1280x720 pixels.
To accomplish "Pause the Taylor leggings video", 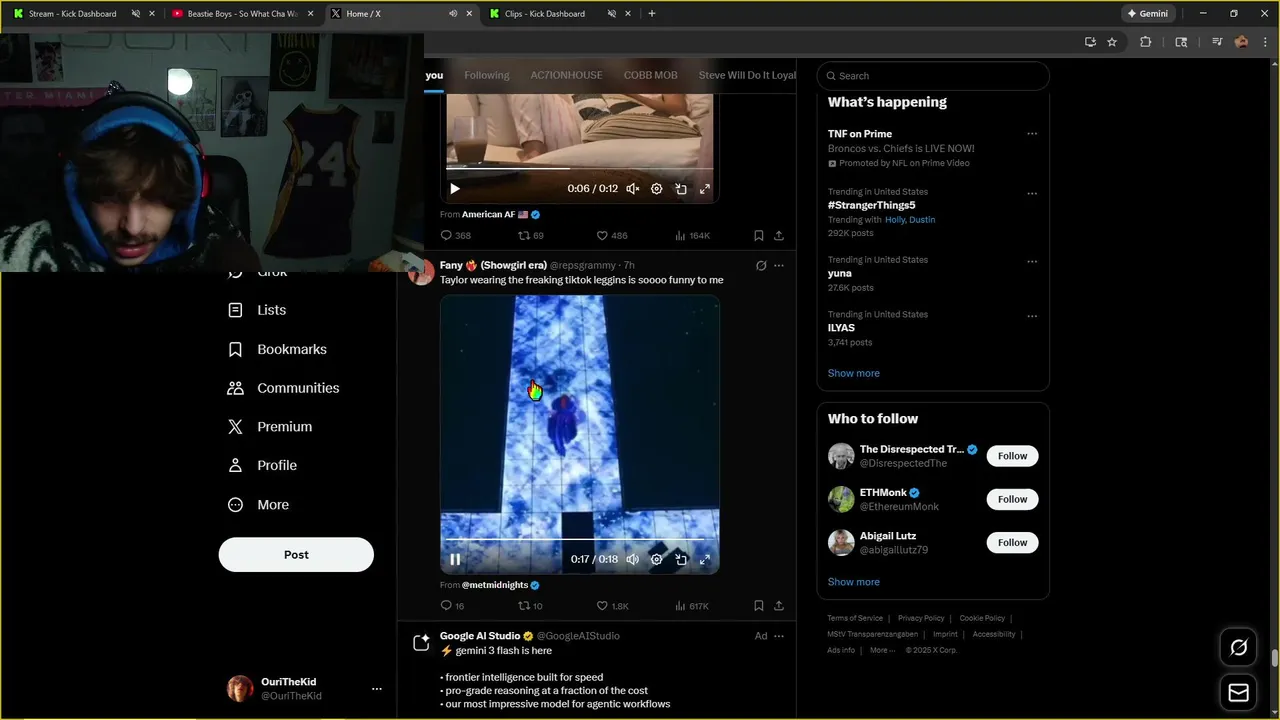I will 455,560.
